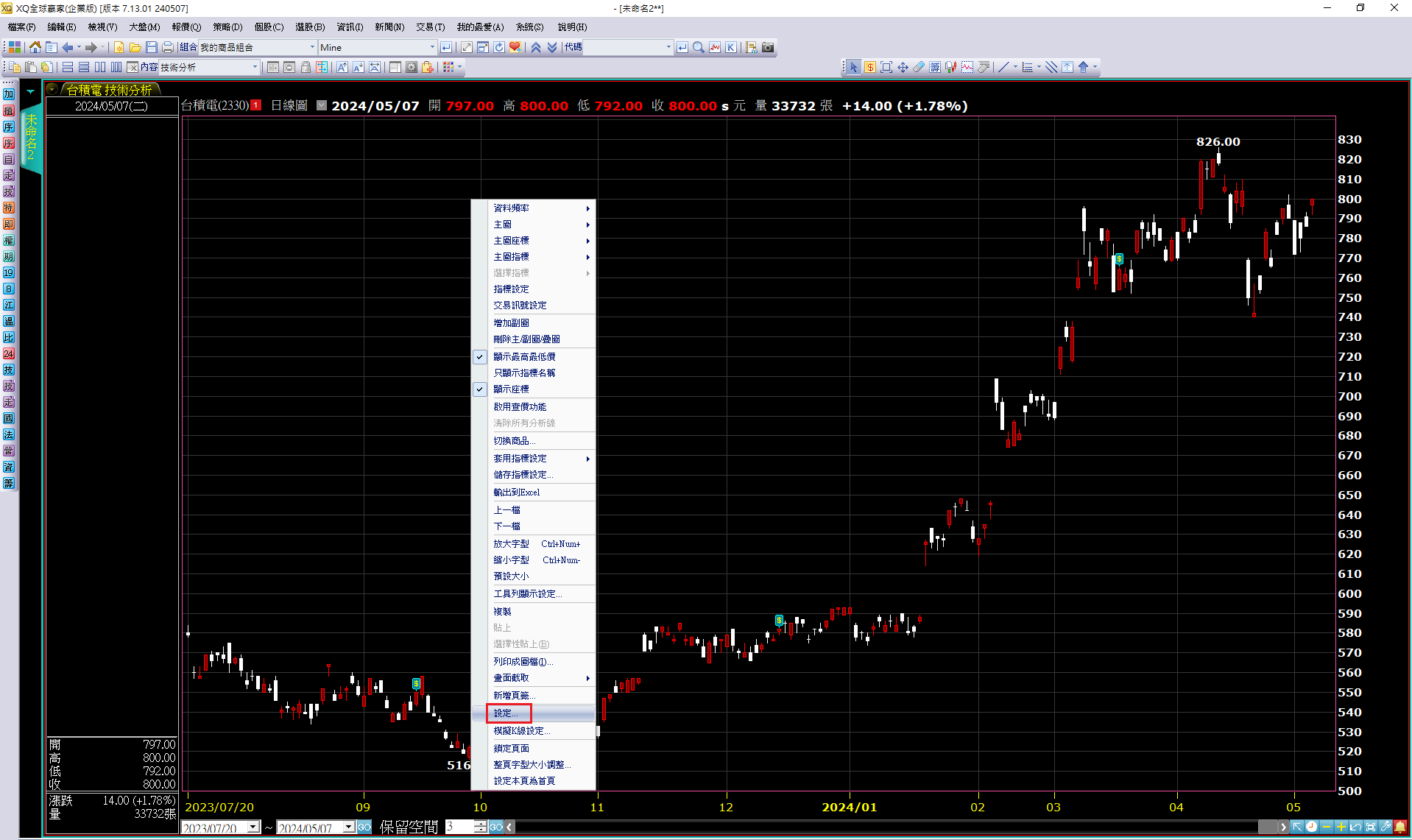Click the Home icon in the toolbar
The image size is (1412, 840).
[x=35, y=47]
